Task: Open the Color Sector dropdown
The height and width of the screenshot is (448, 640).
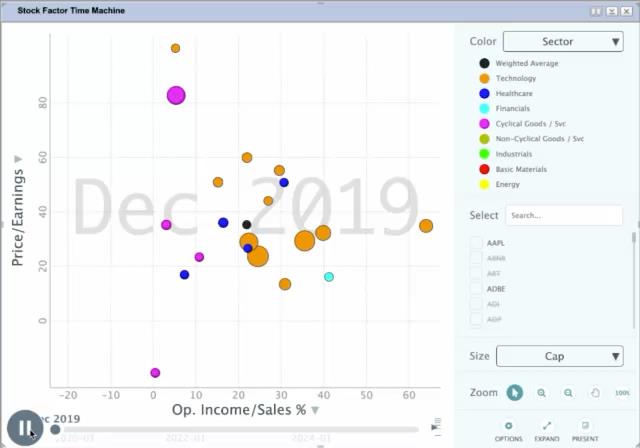Action: pos(563,41)
